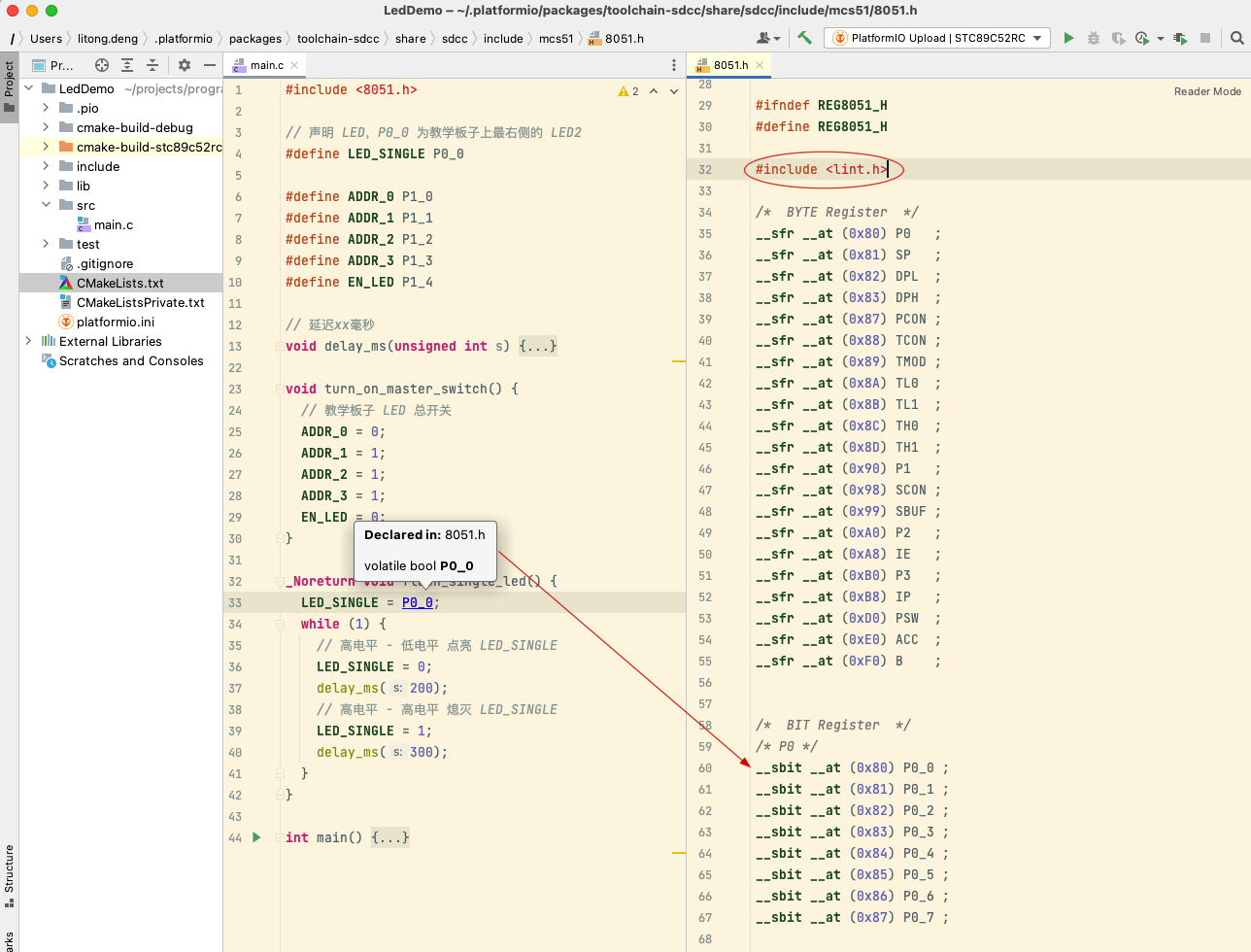
Task: Collapse all in Project panel
Action: [152, 65]
